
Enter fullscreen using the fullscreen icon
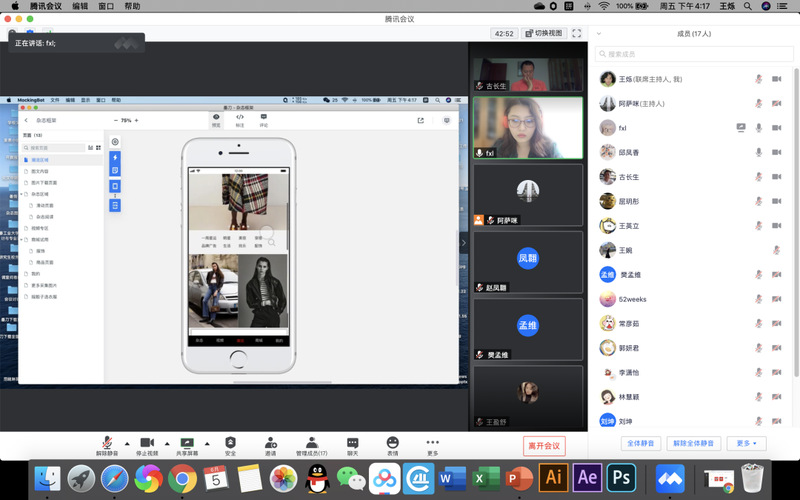[577, 33]
